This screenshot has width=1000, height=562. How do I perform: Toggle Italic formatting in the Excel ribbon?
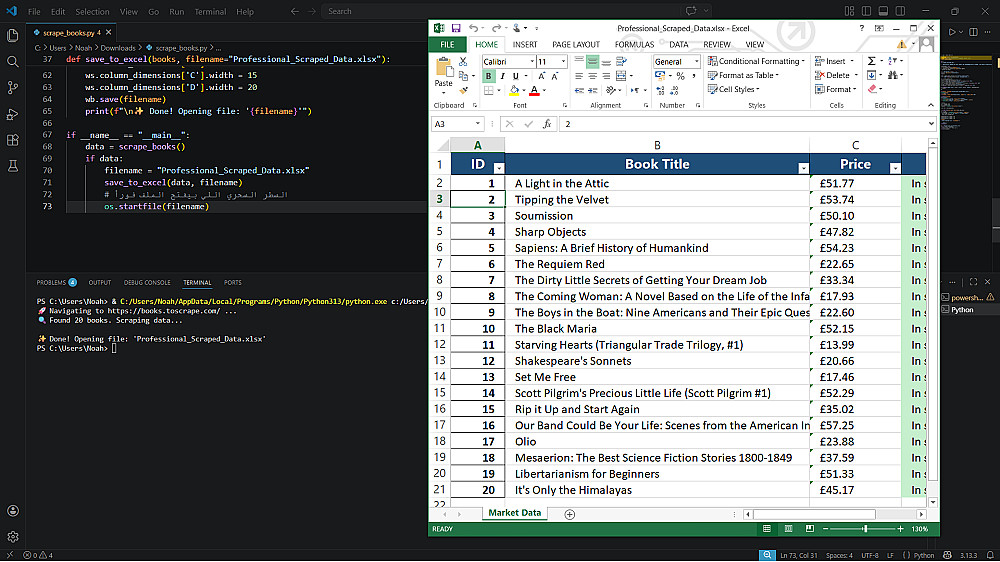[502, 76]
